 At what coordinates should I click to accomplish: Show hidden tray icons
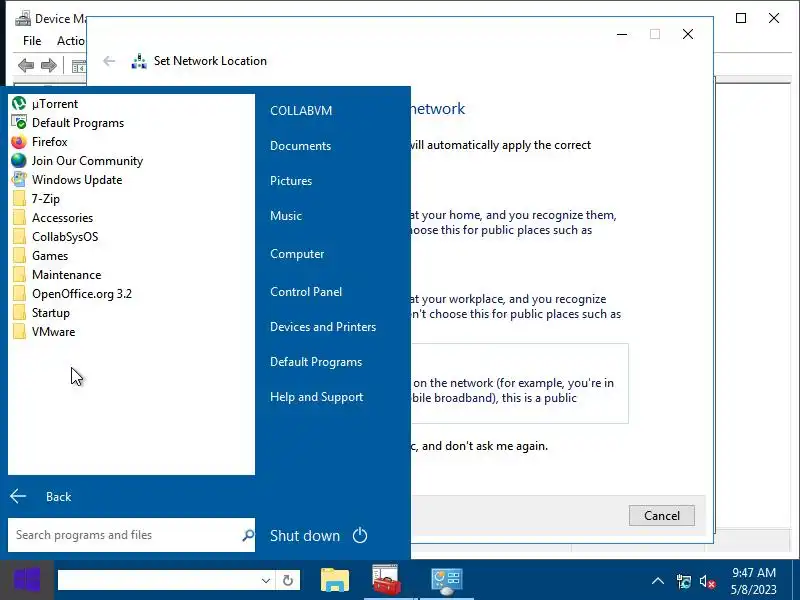coord(658,581)
